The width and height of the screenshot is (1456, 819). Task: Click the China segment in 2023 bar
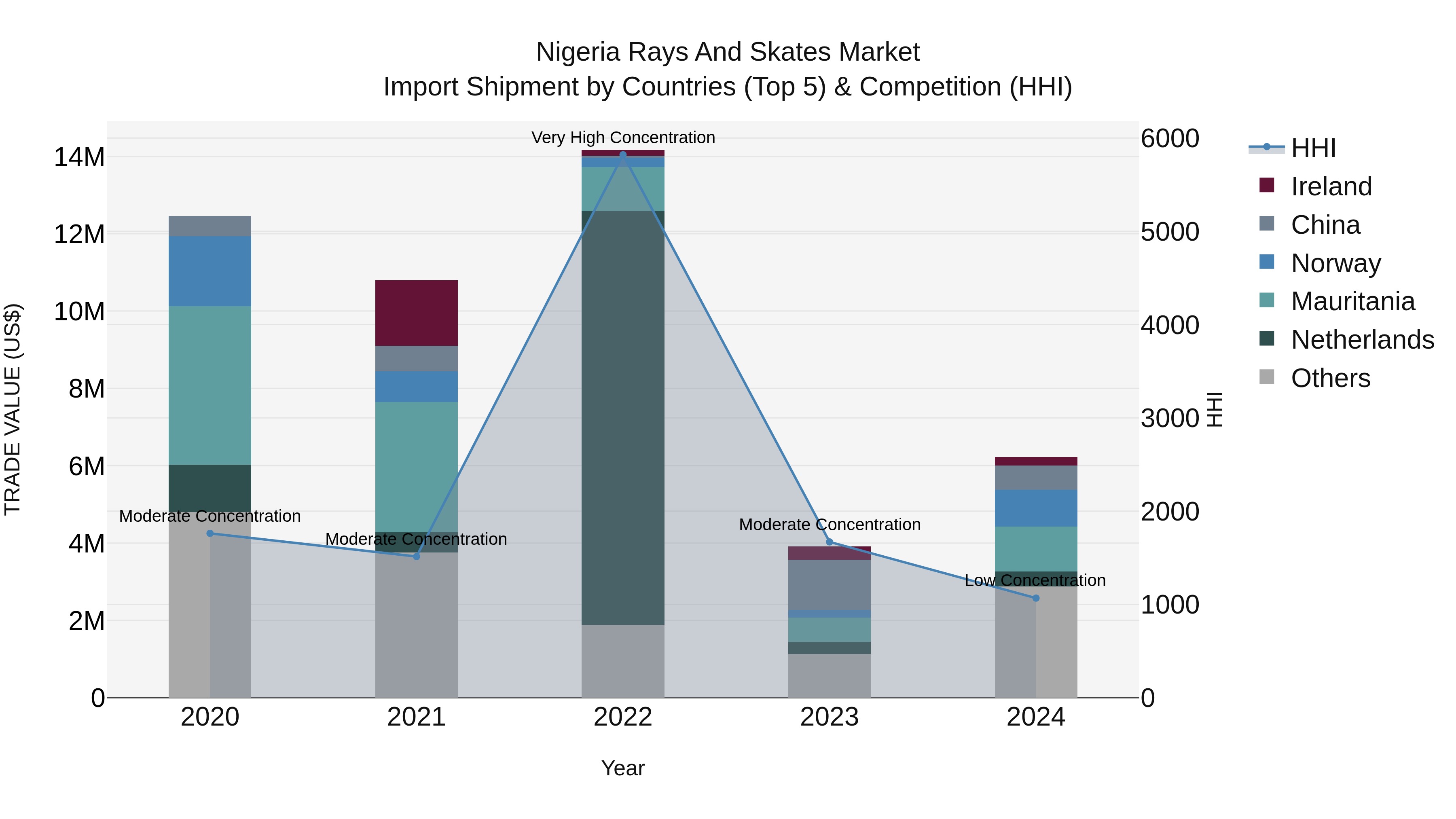830,585
